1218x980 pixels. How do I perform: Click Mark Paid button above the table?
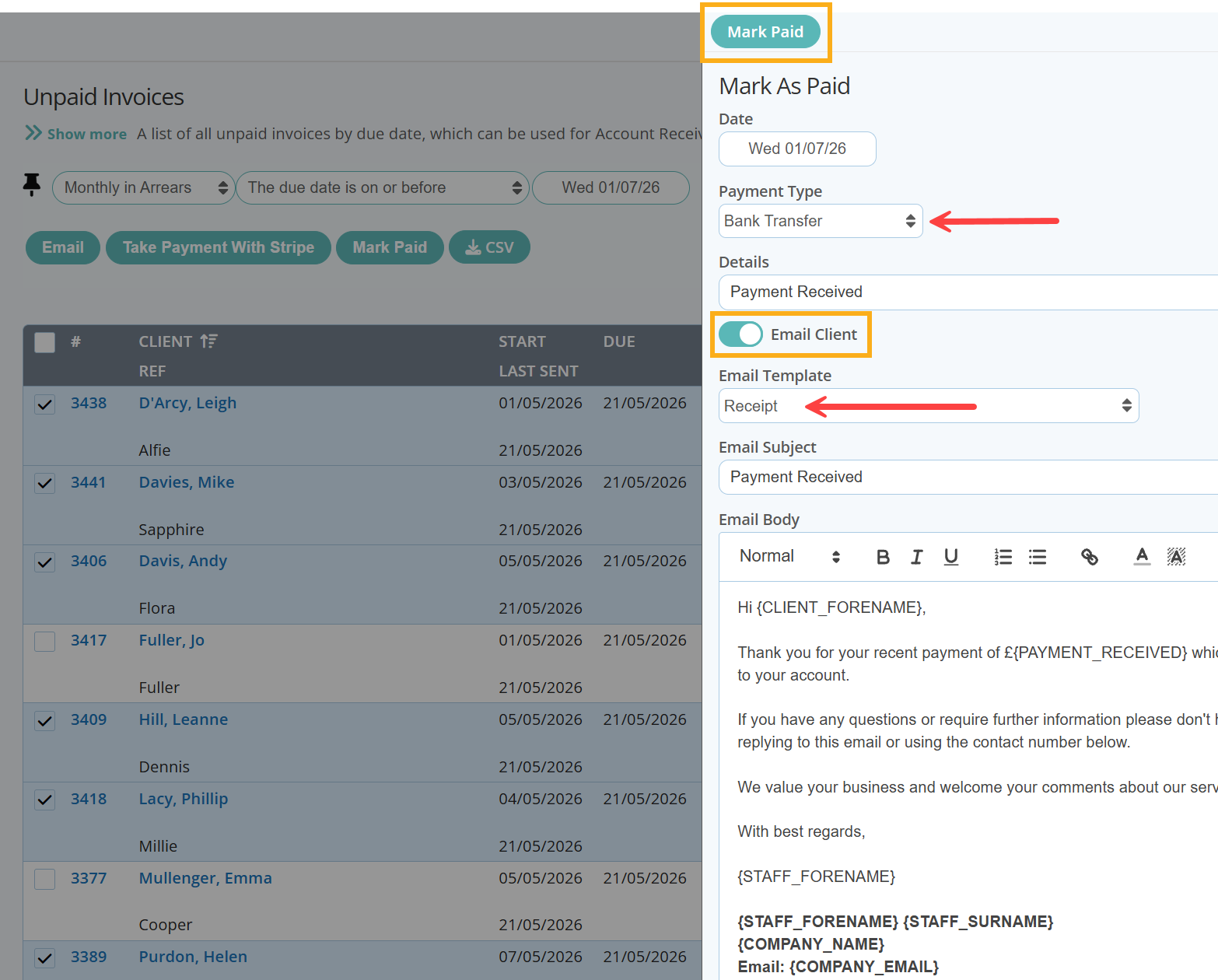[x=390, y=247]
